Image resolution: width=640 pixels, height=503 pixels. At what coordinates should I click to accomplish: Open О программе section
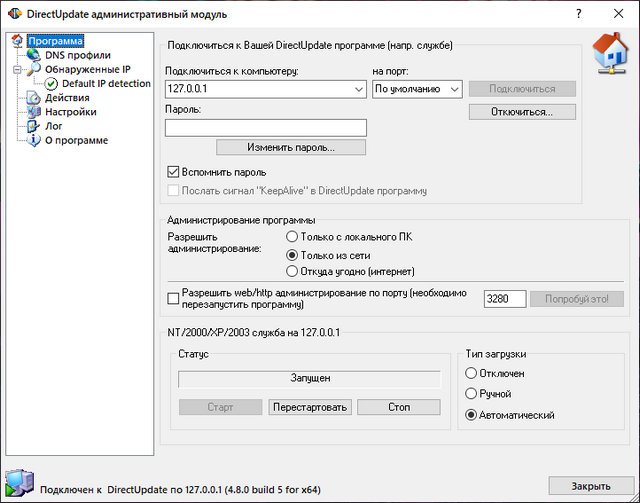[x=76, y=140]
